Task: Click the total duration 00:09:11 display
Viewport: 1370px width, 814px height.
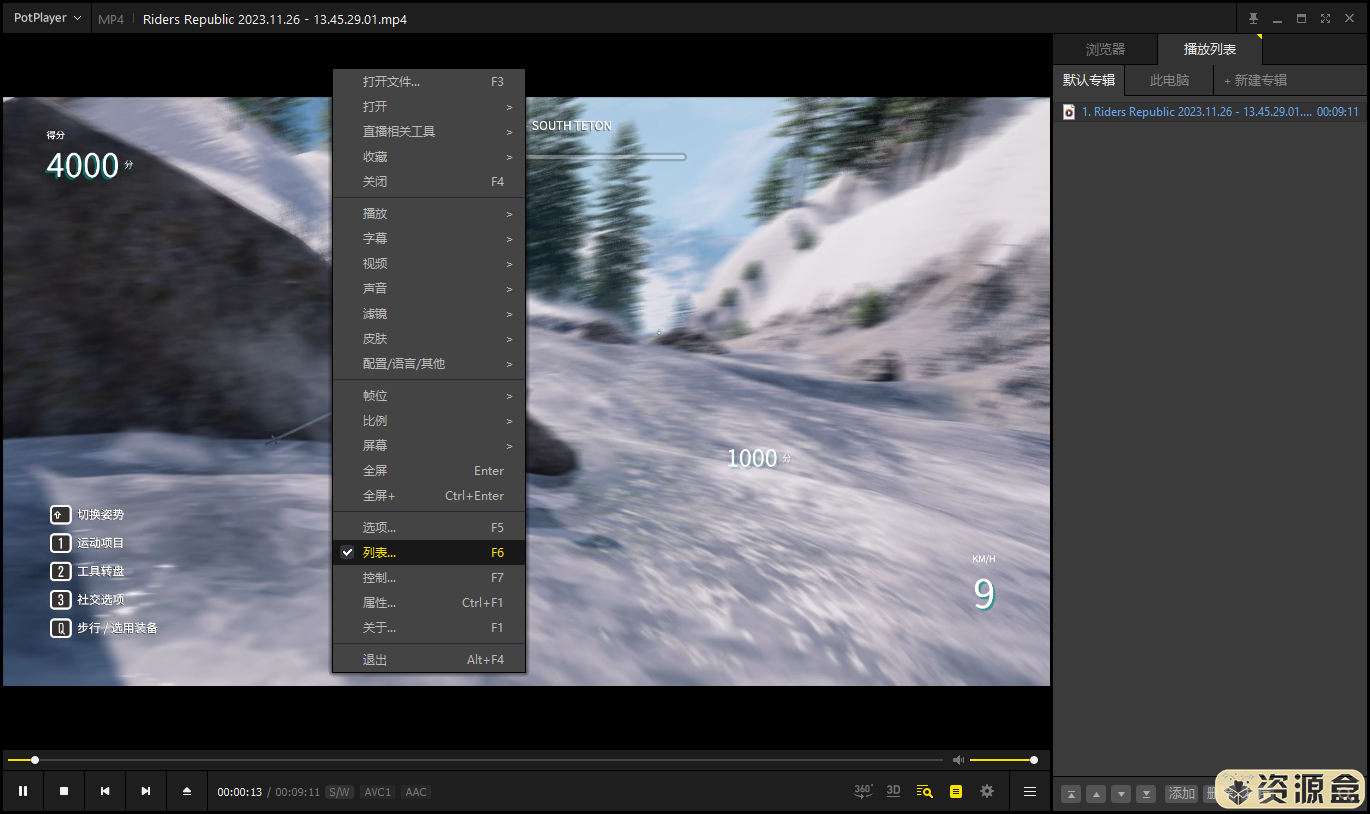Action: [297, 792]
